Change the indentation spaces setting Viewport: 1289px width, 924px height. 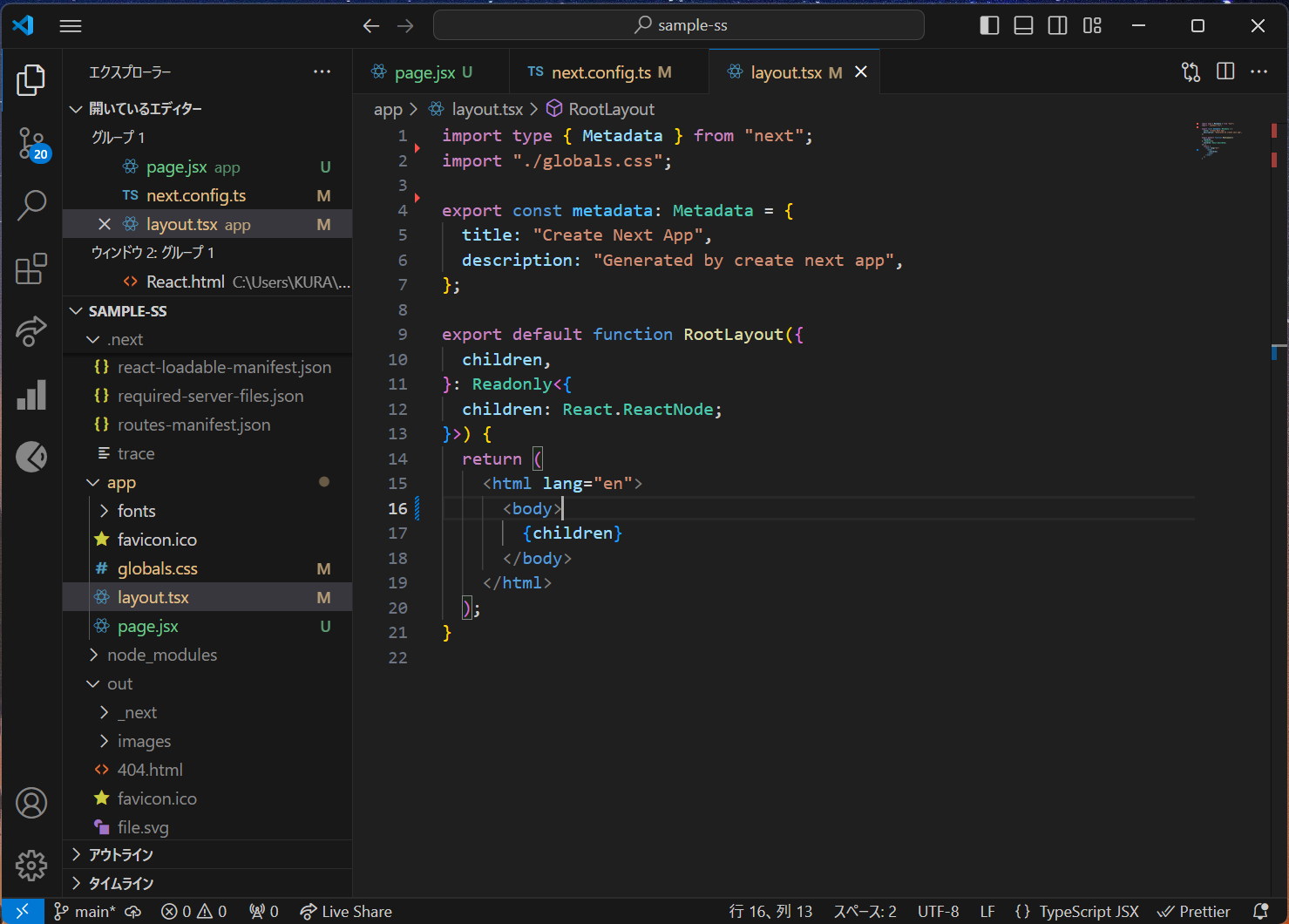(865, 911)
